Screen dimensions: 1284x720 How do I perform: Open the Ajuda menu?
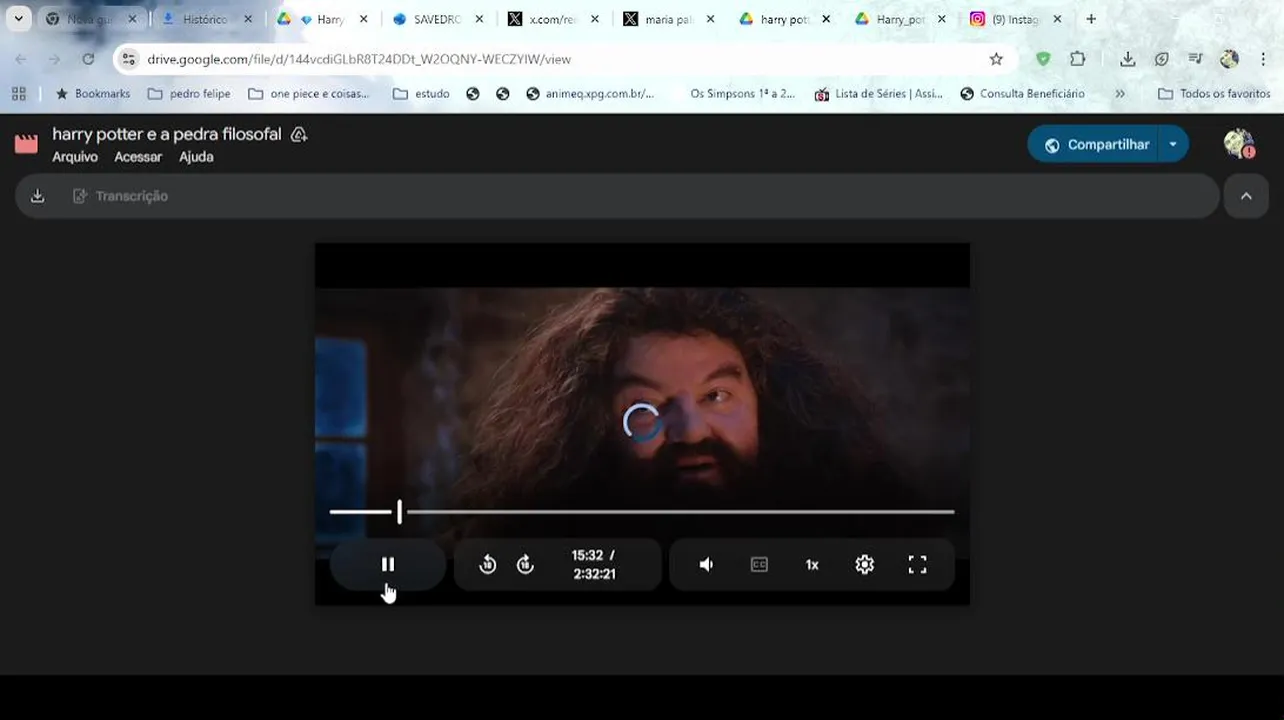pos(196,157)
